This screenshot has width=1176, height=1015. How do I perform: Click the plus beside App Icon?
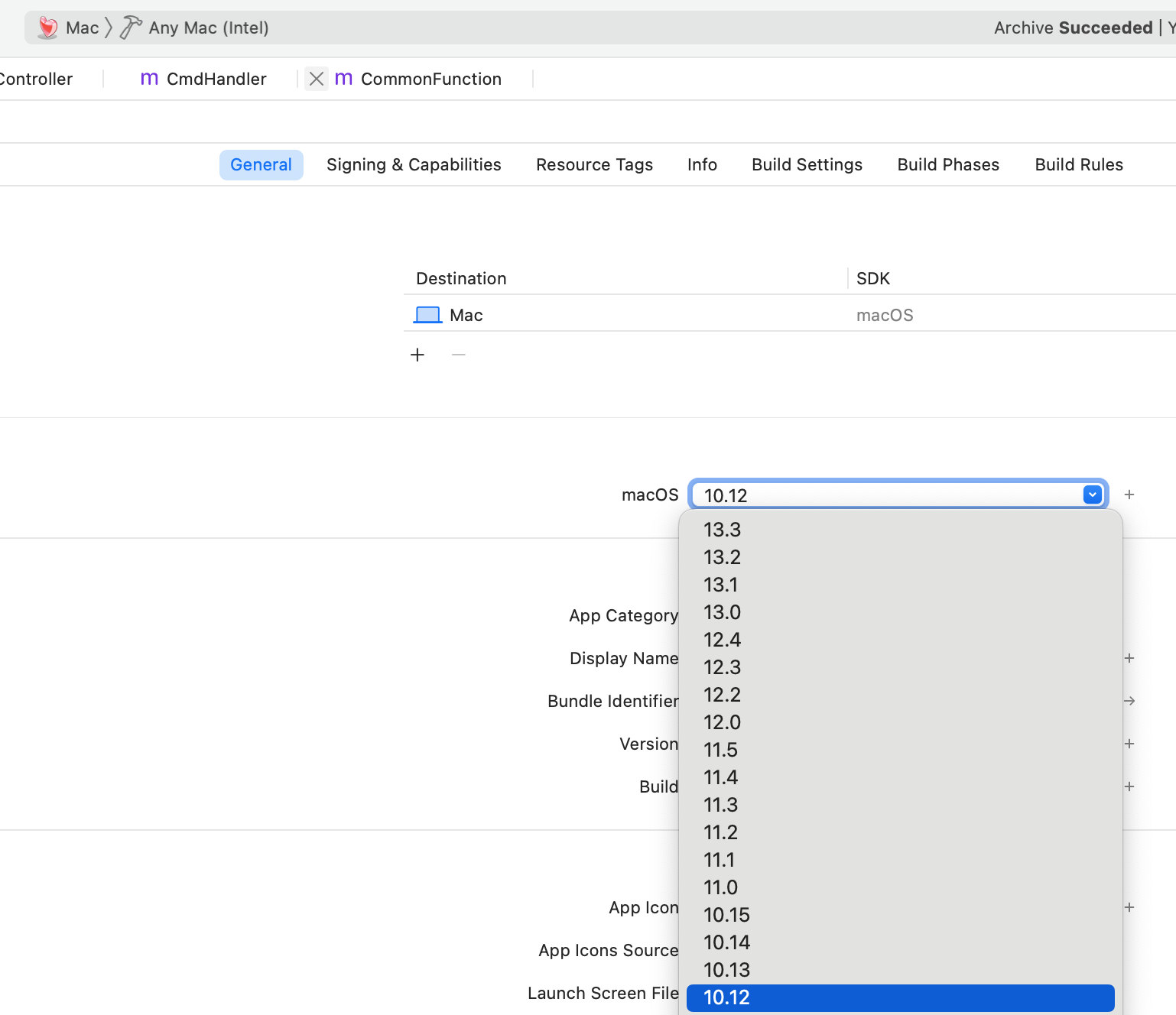(x=1129, y=907)
